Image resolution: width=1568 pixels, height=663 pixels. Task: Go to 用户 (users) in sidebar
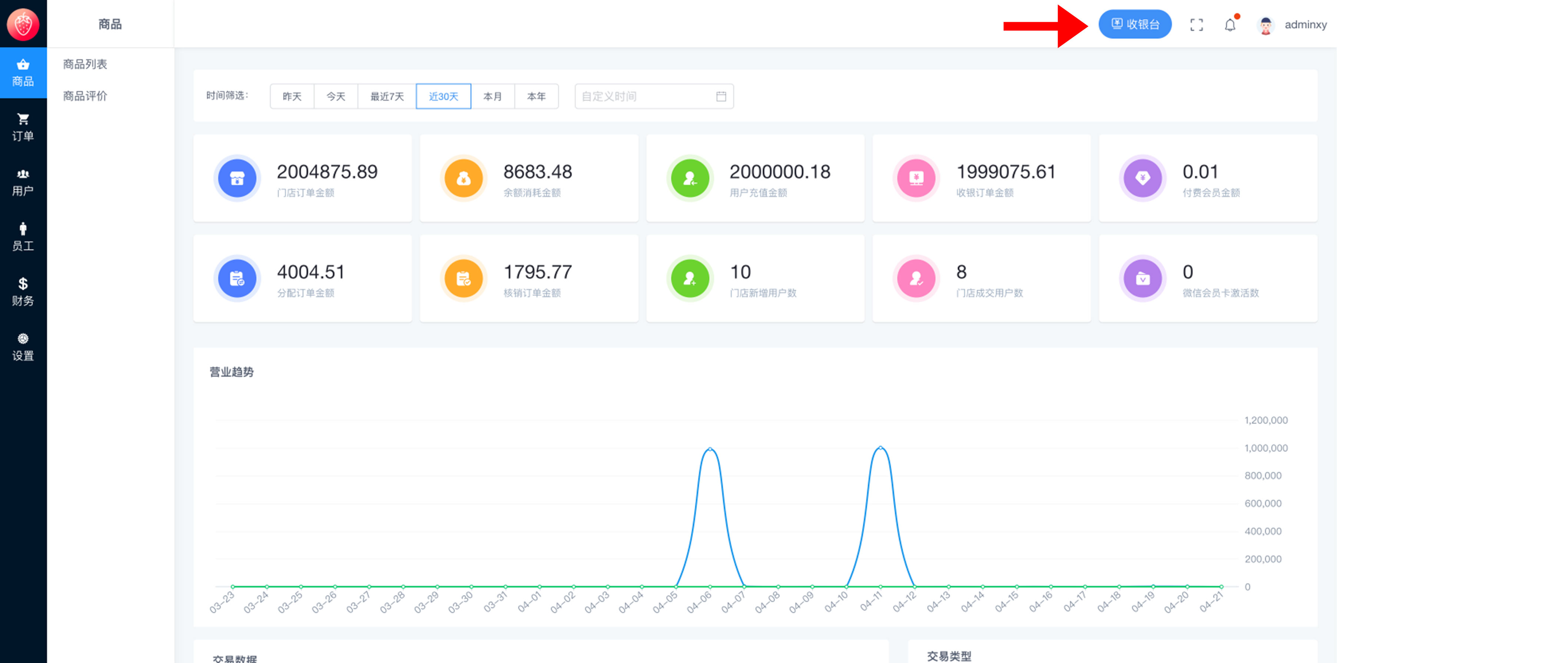[x=23, y=183]
